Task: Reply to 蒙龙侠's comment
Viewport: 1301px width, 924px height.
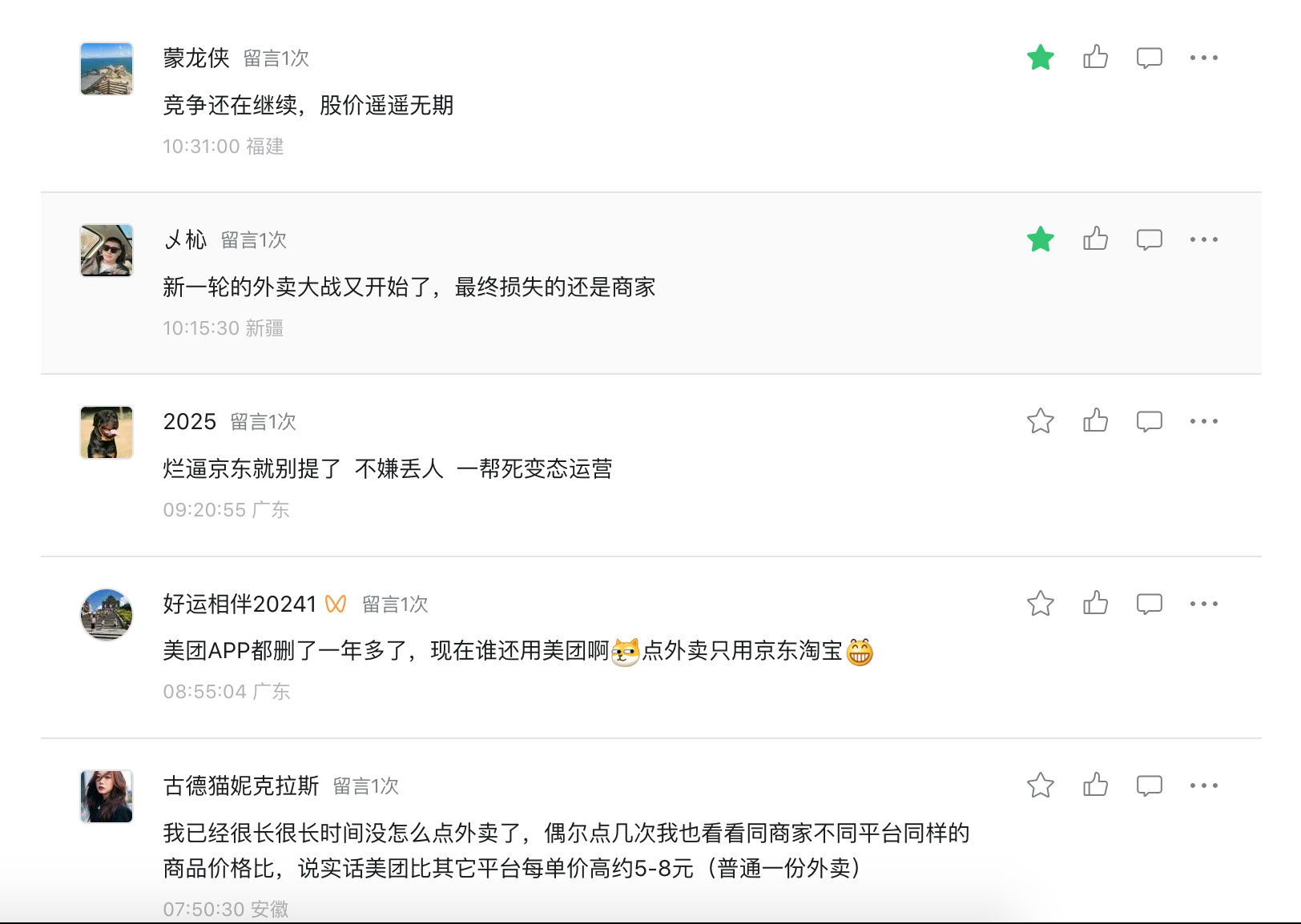Action: (x=1149, y=58)
